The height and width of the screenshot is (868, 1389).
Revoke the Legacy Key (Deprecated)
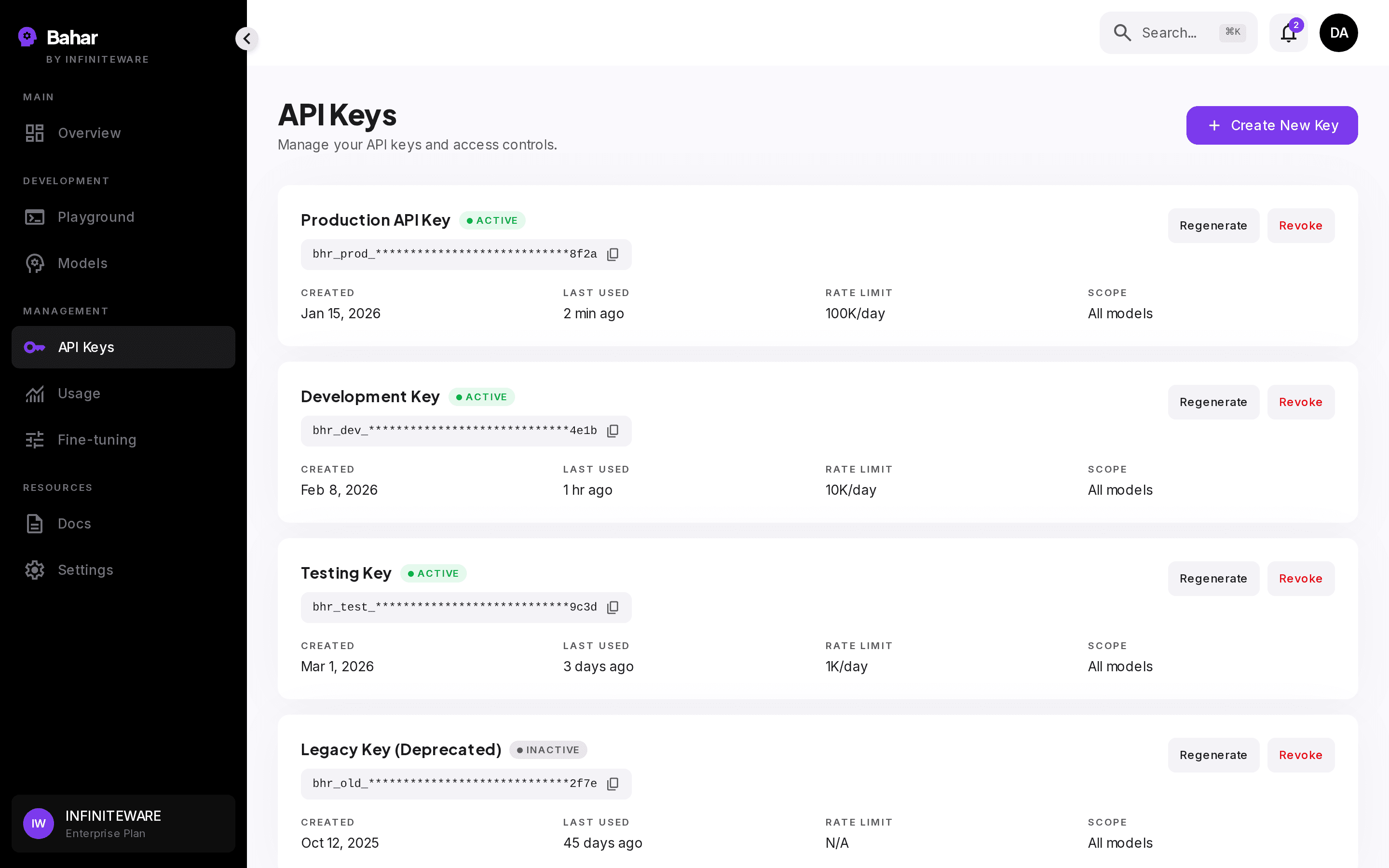(x=1301, y=755)
